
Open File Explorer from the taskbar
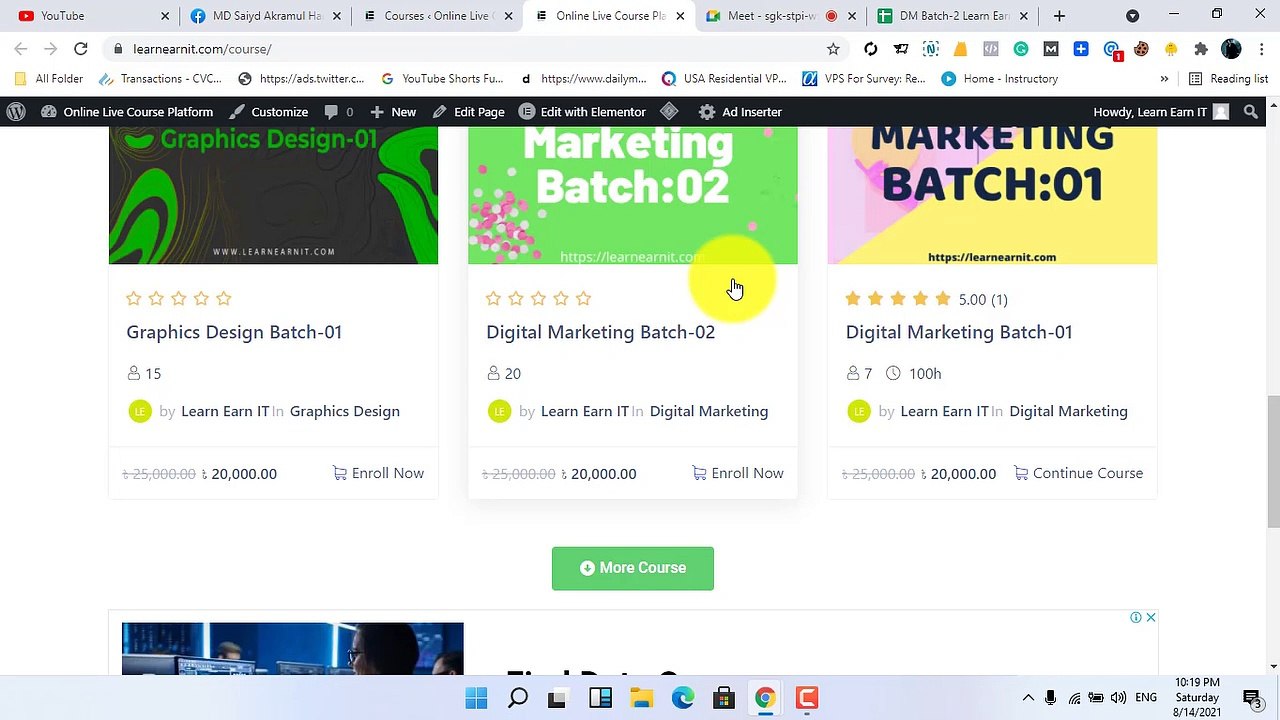coord(641,698)
